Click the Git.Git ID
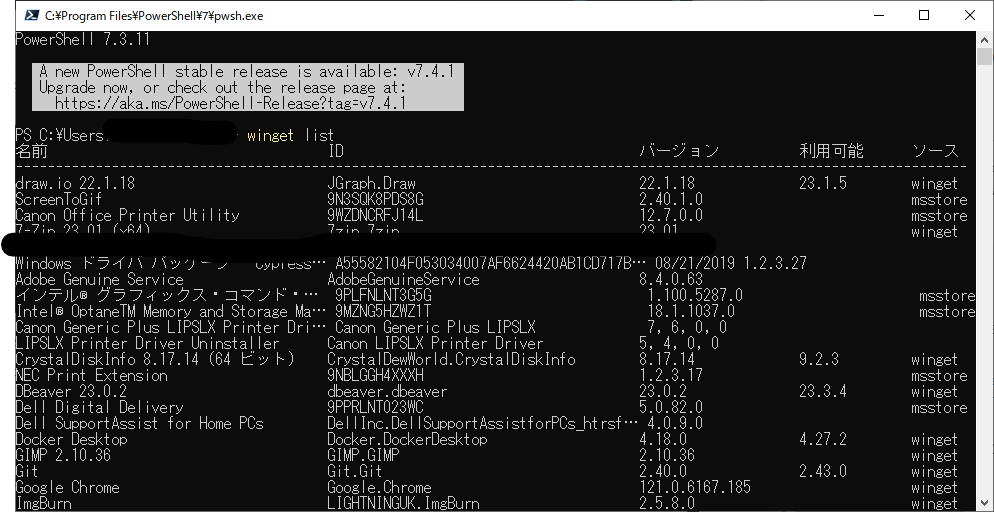The image size is (994, 512). click(355, 471)
